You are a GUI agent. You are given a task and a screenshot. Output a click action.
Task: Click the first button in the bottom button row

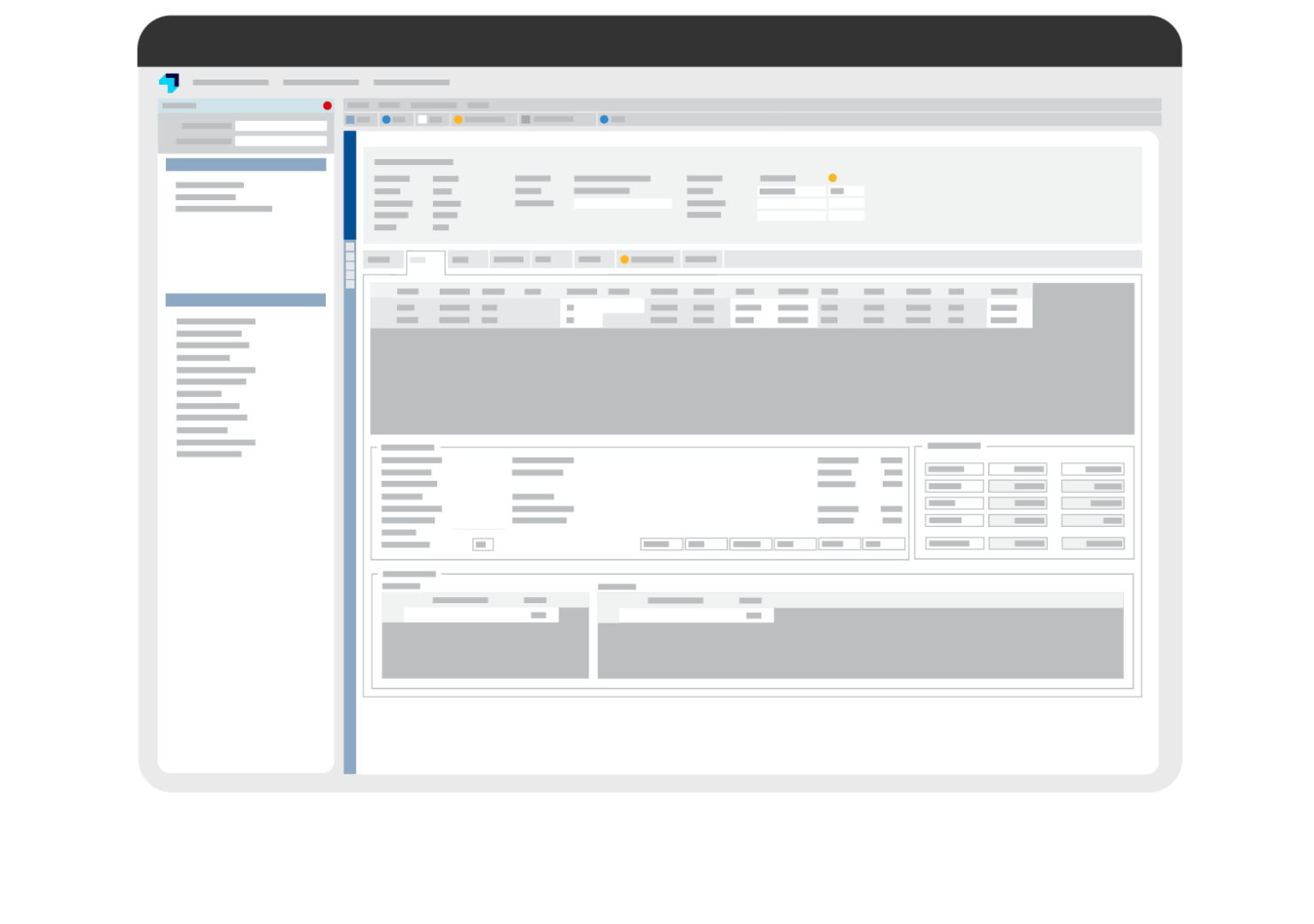point(661,544)
